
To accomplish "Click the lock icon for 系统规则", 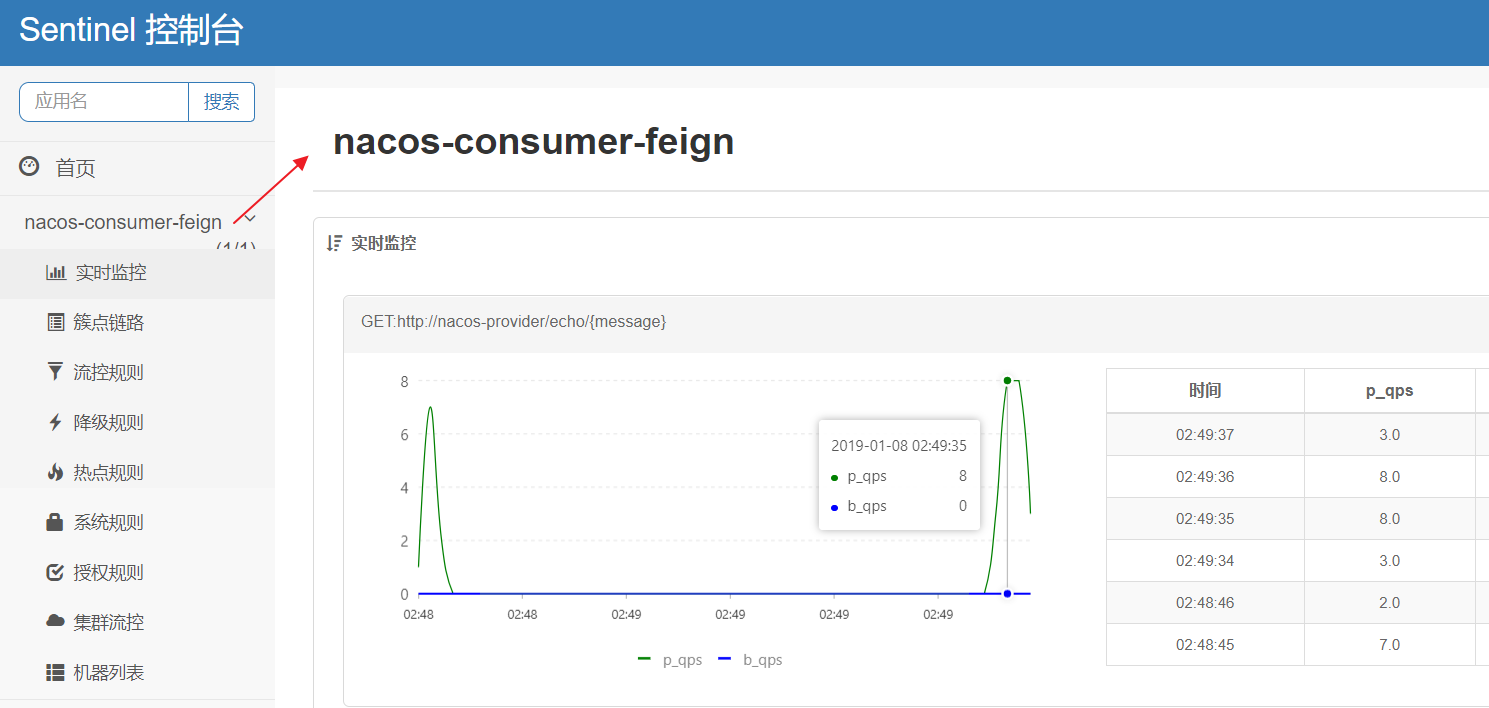I will click(x=55, y=522).
